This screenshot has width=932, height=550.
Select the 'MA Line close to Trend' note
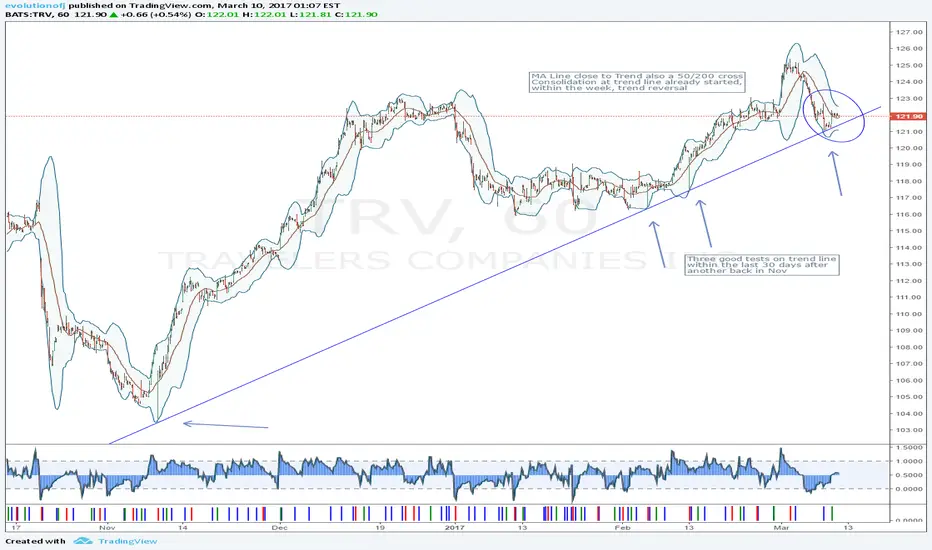[x=637, y=82]
